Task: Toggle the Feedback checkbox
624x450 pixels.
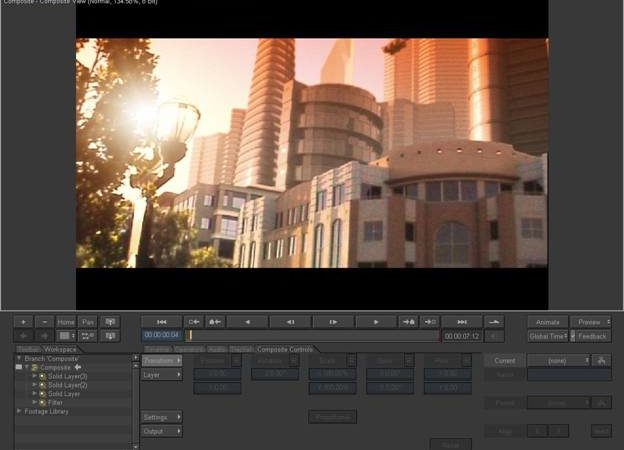Action: tap(573, 336)
